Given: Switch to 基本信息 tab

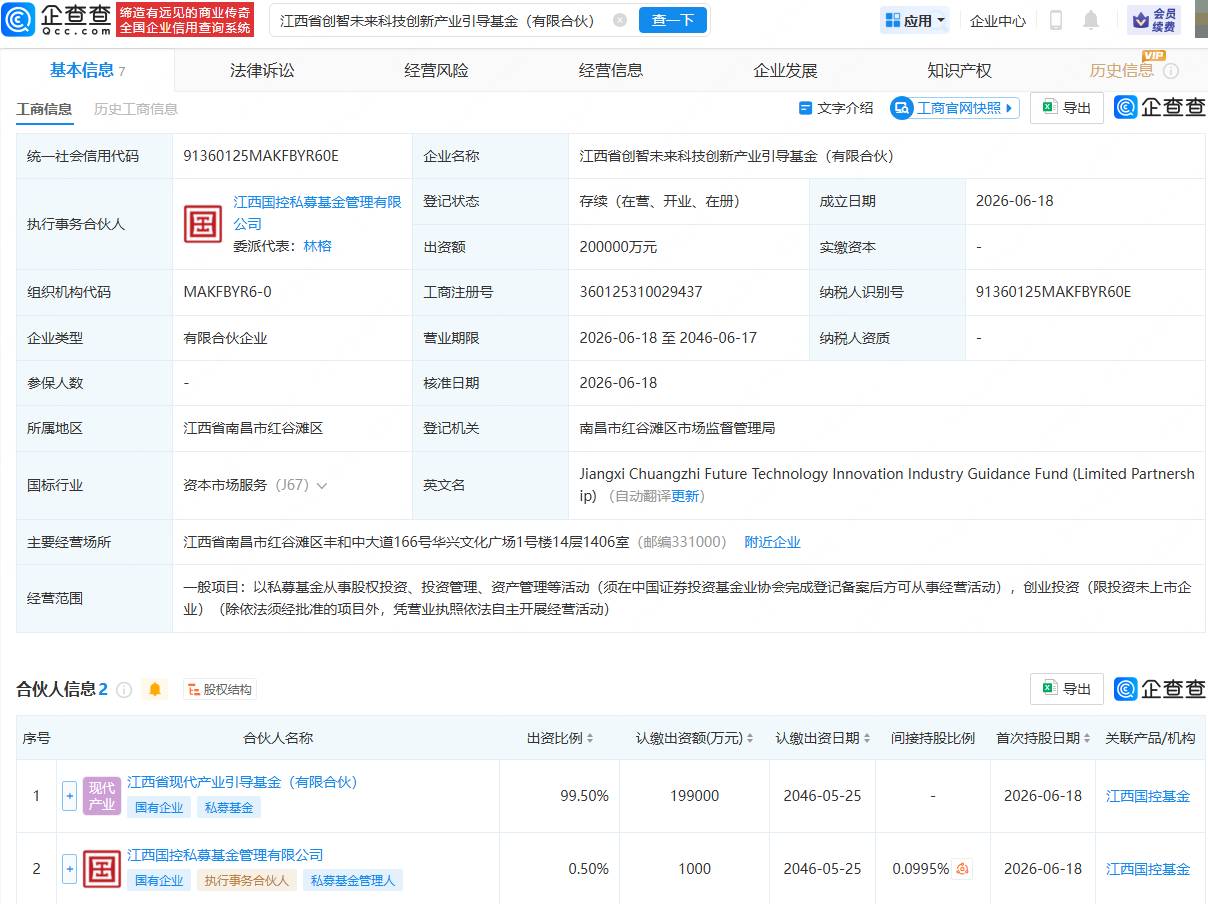Looking at the screenshot, I should pos(87,70).
